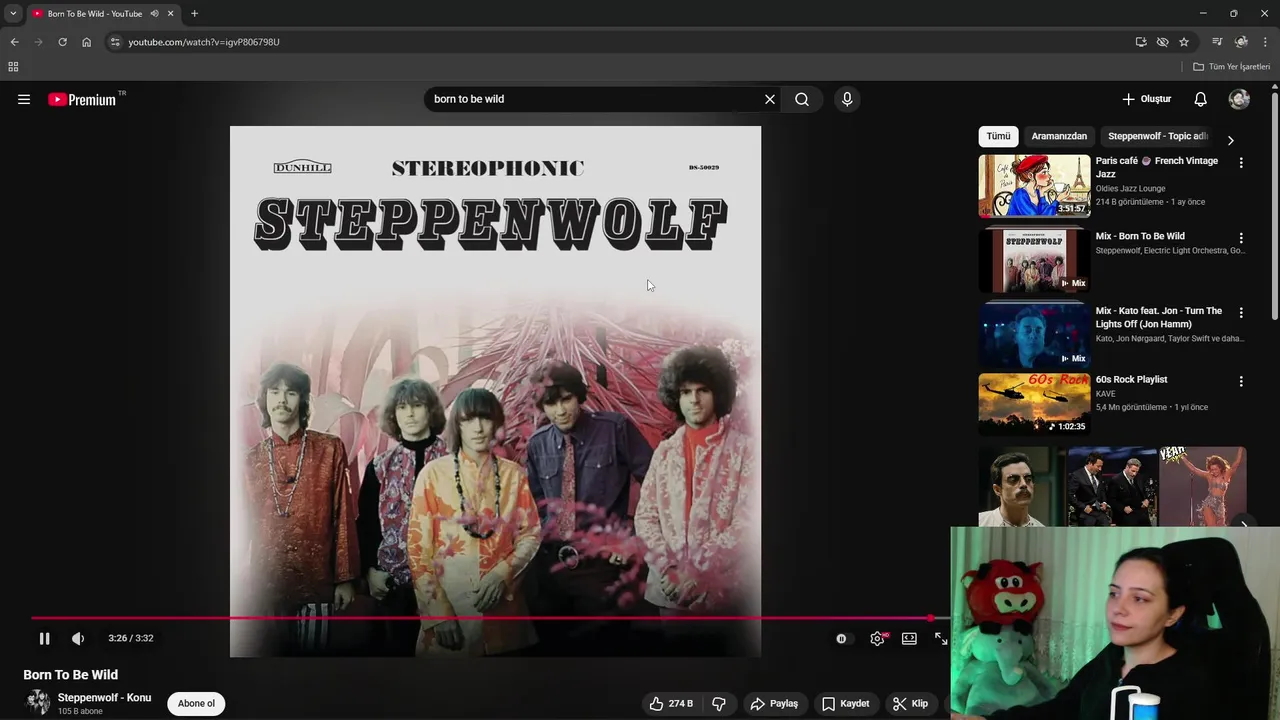Screen dimensions: 1280x720
Task: Open the apps grid in bookmarks bar
Action: 13,67
